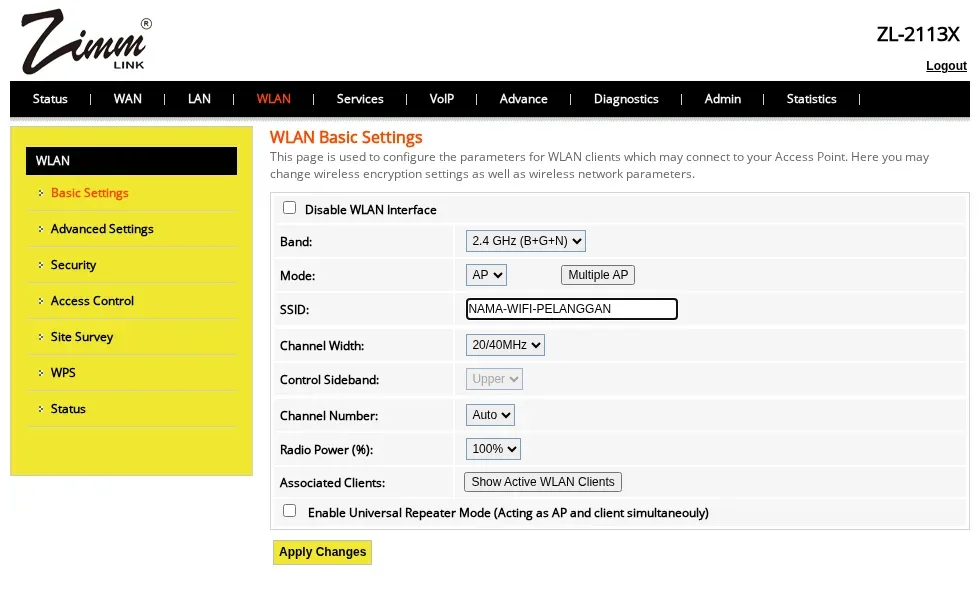Click the WLAN sidebar header

131,161
